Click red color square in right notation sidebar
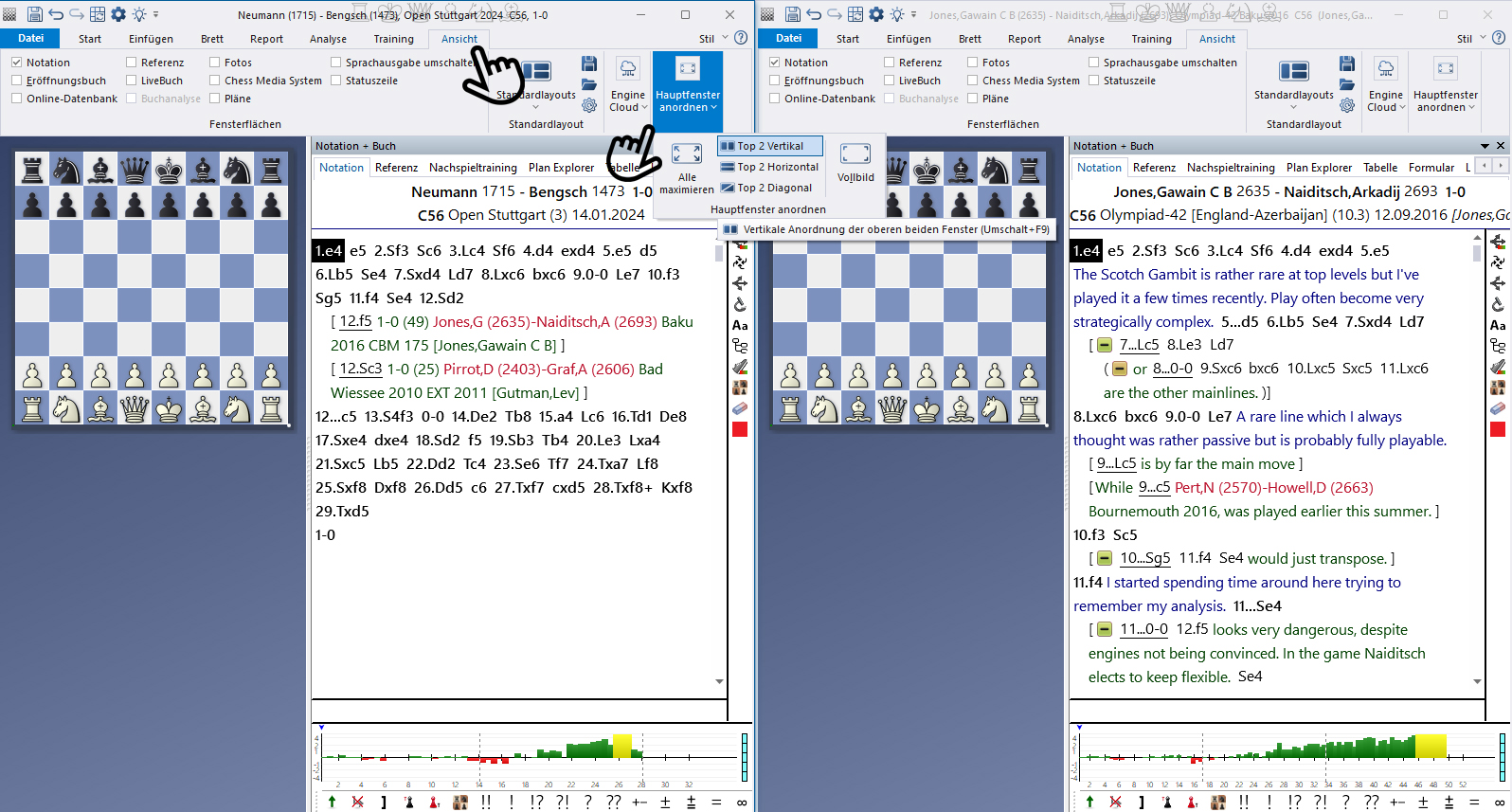 1498,430
